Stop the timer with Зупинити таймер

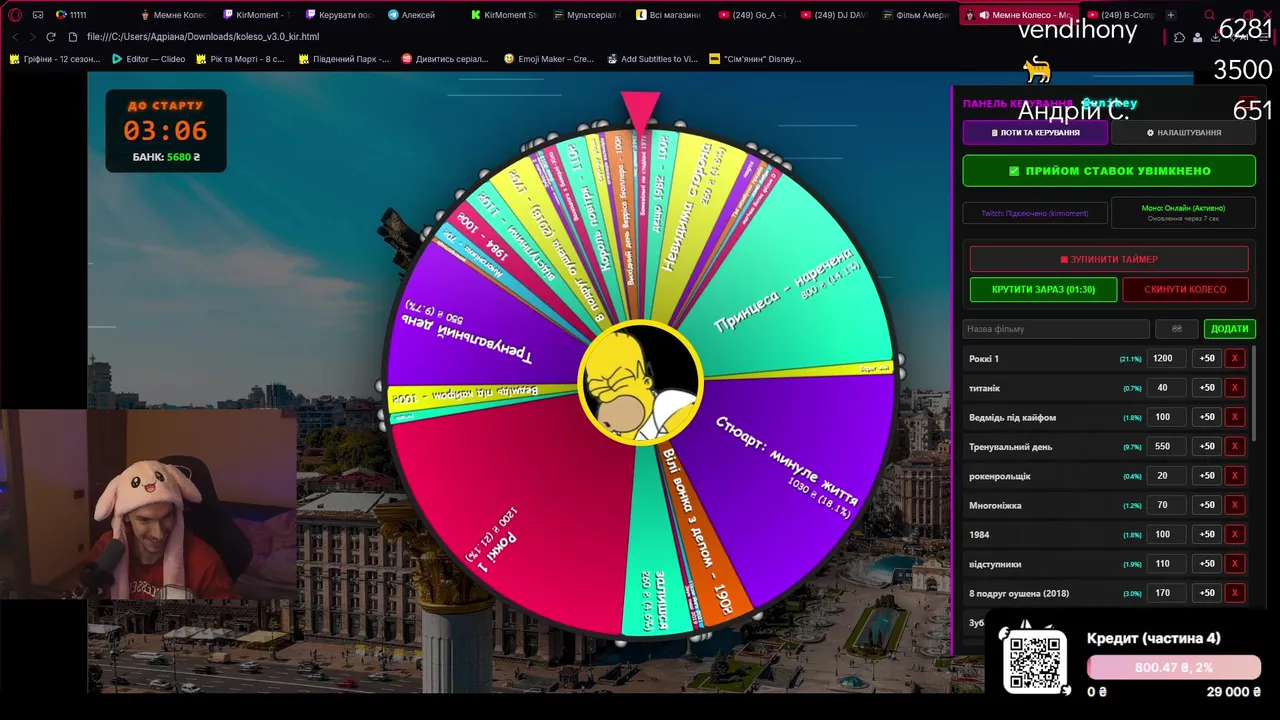[x=1109, y=259]
